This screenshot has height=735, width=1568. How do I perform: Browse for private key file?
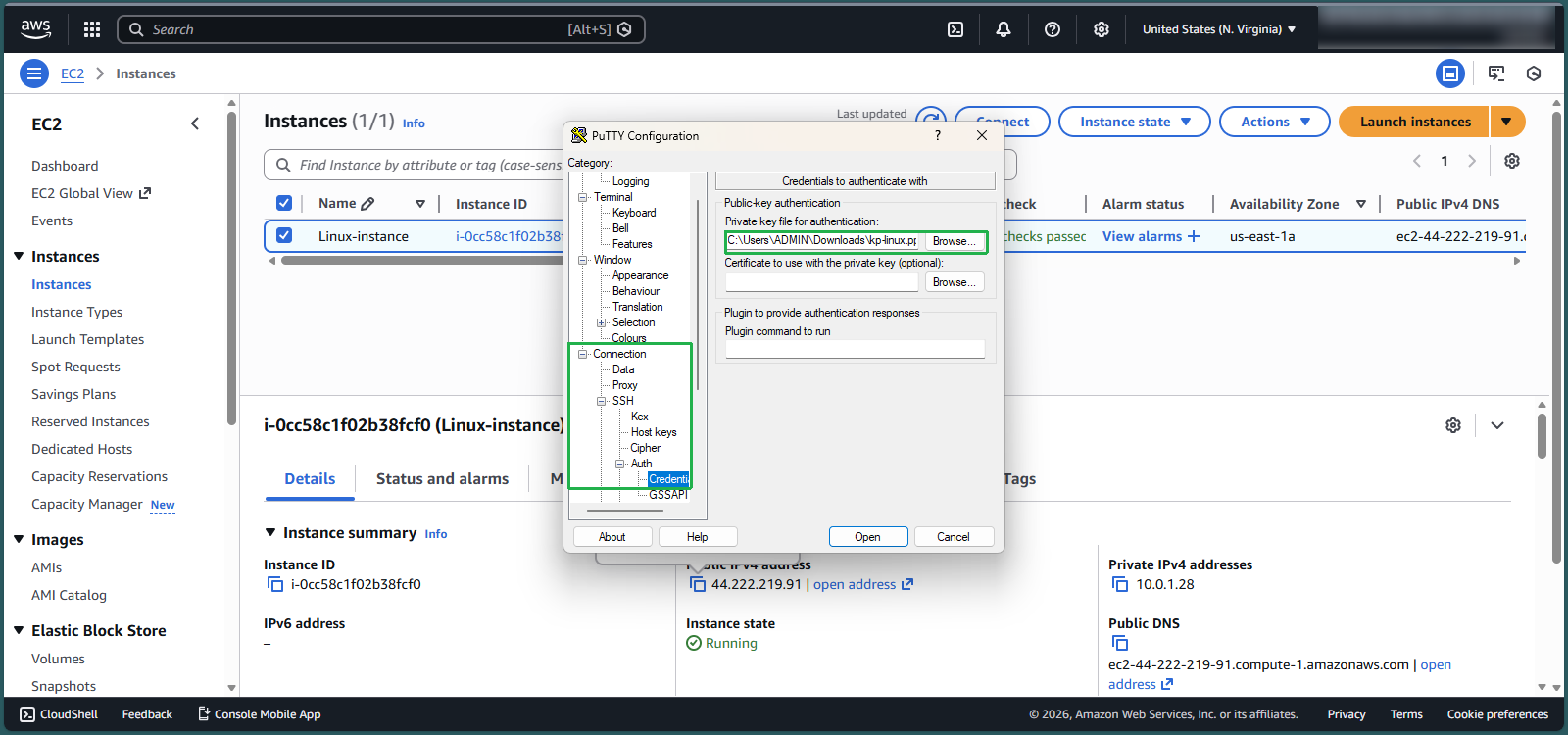(x=955, y=241)
